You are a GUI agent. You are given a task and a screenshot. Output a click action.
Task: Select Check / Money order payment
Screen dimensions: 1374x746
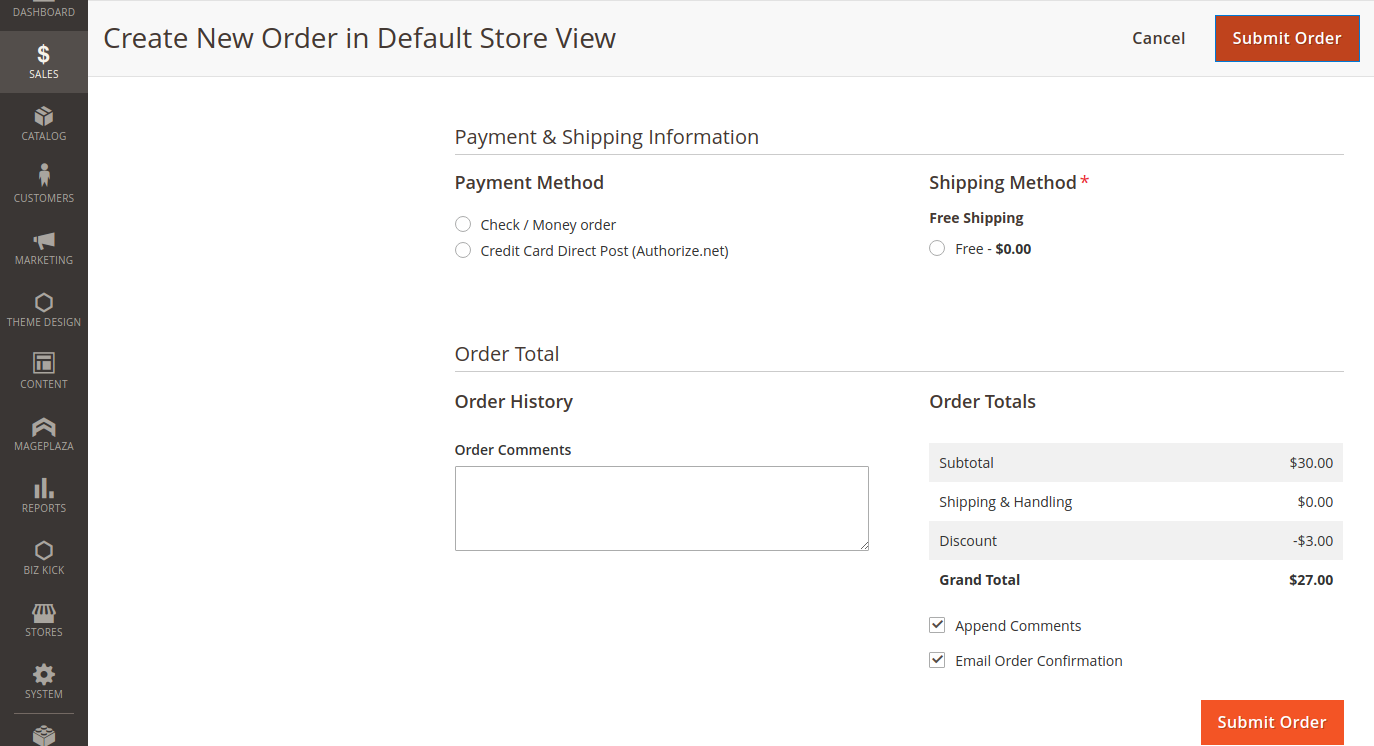coord(463,224)
